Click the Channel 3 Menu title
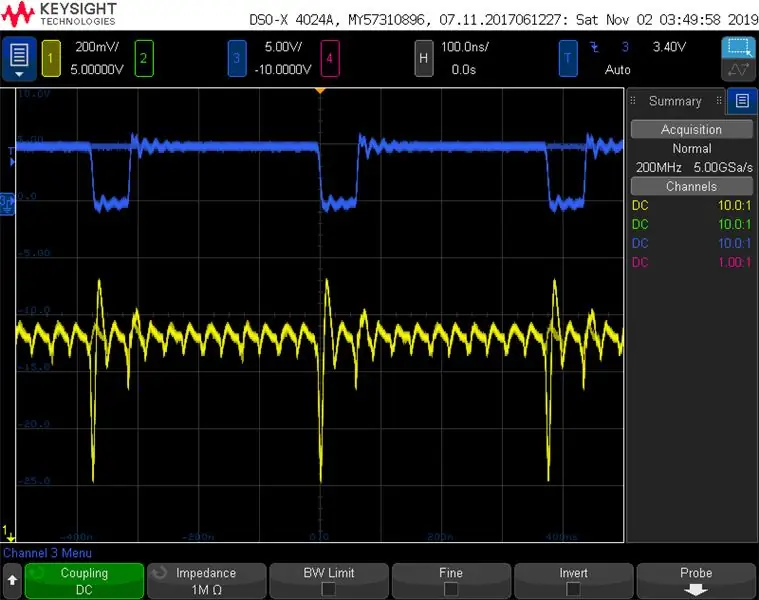The width and height of the screenshot is (759, 600). coord(47,553)
